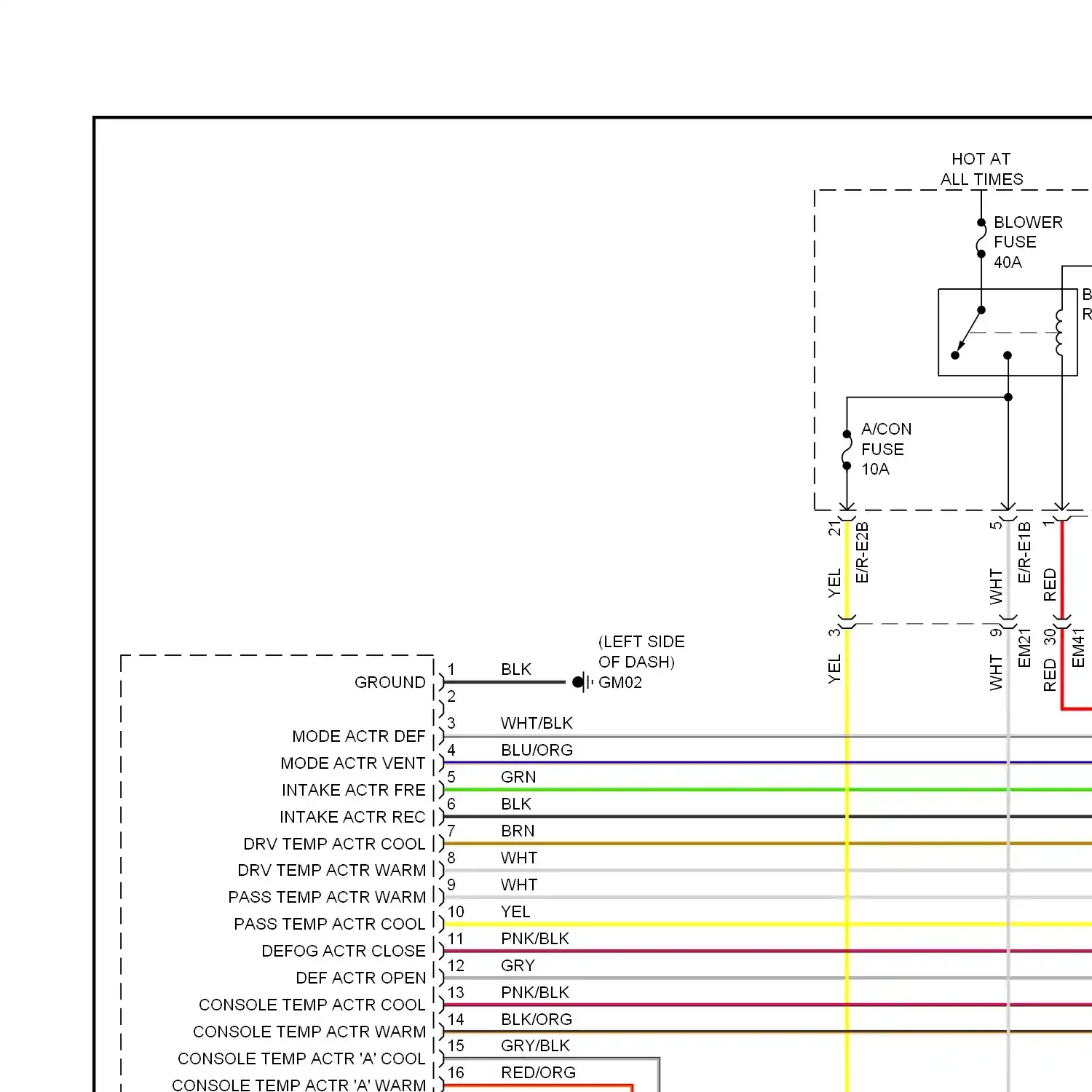Click CONSOLE TEMP ACTR WARM label

pyautogui.click(x=309, y=1032)
